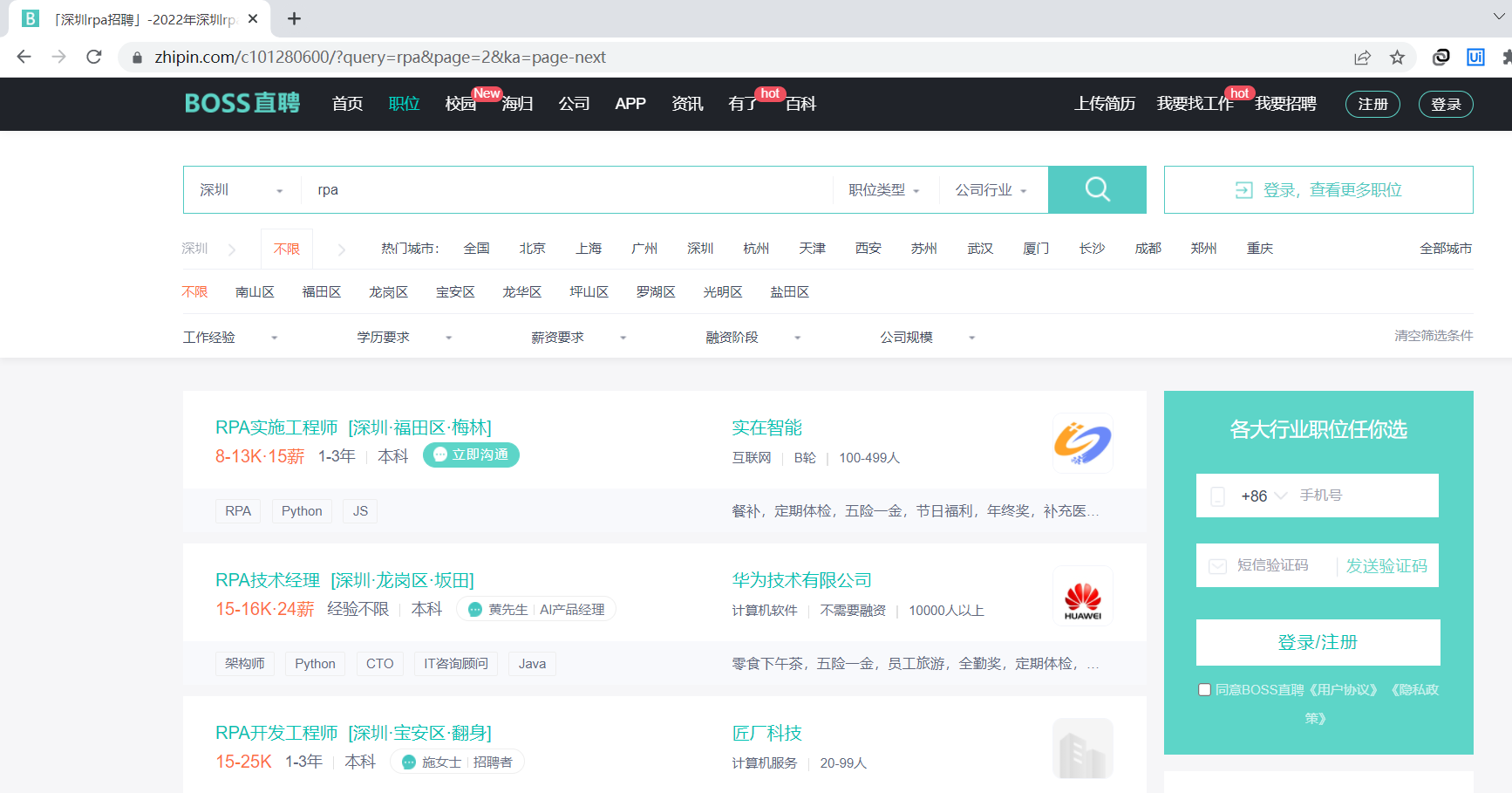Click 清空筛选条件 link

coord(1434,336)
